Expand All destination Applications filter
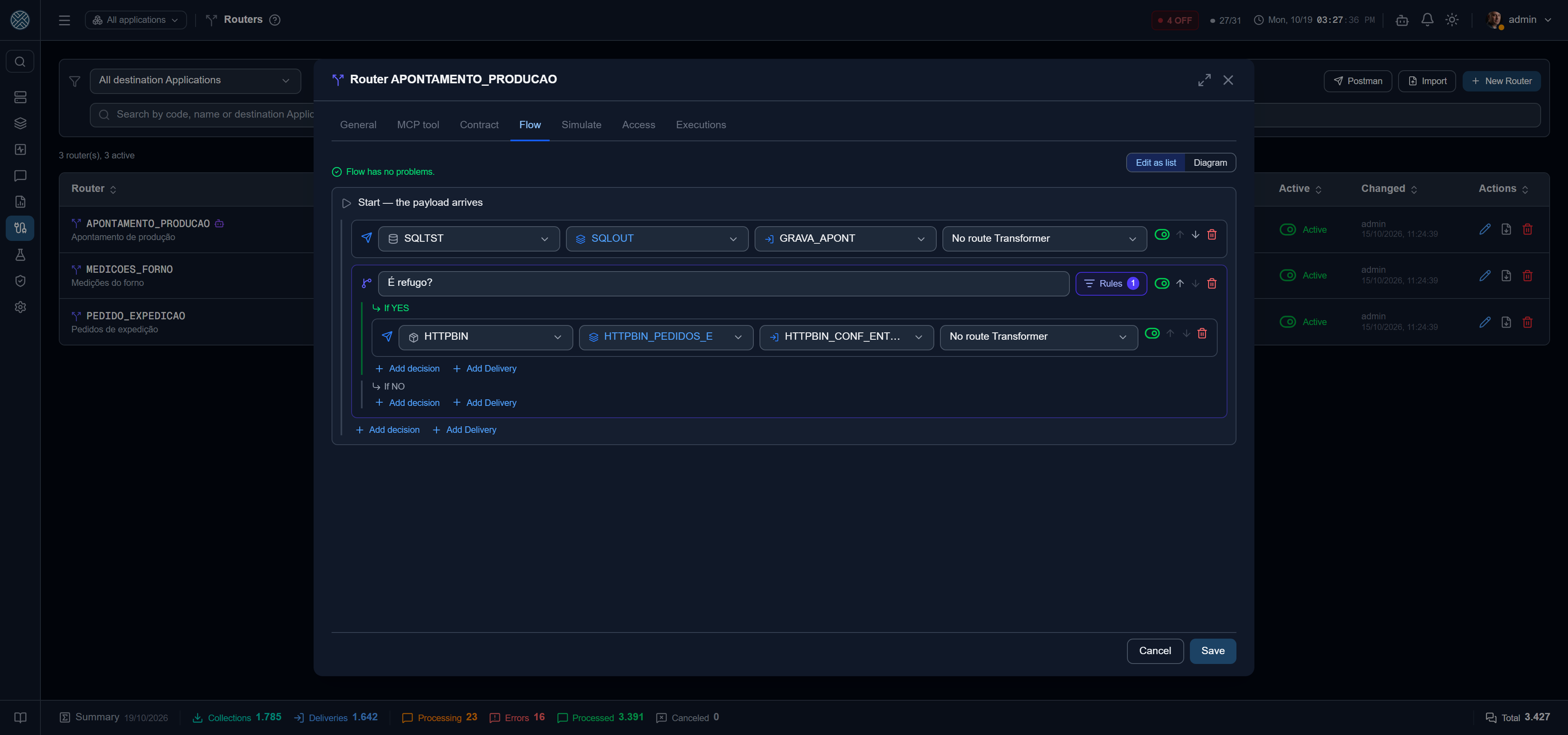This screenshot has width=1568, height=735. pos(195,80)
